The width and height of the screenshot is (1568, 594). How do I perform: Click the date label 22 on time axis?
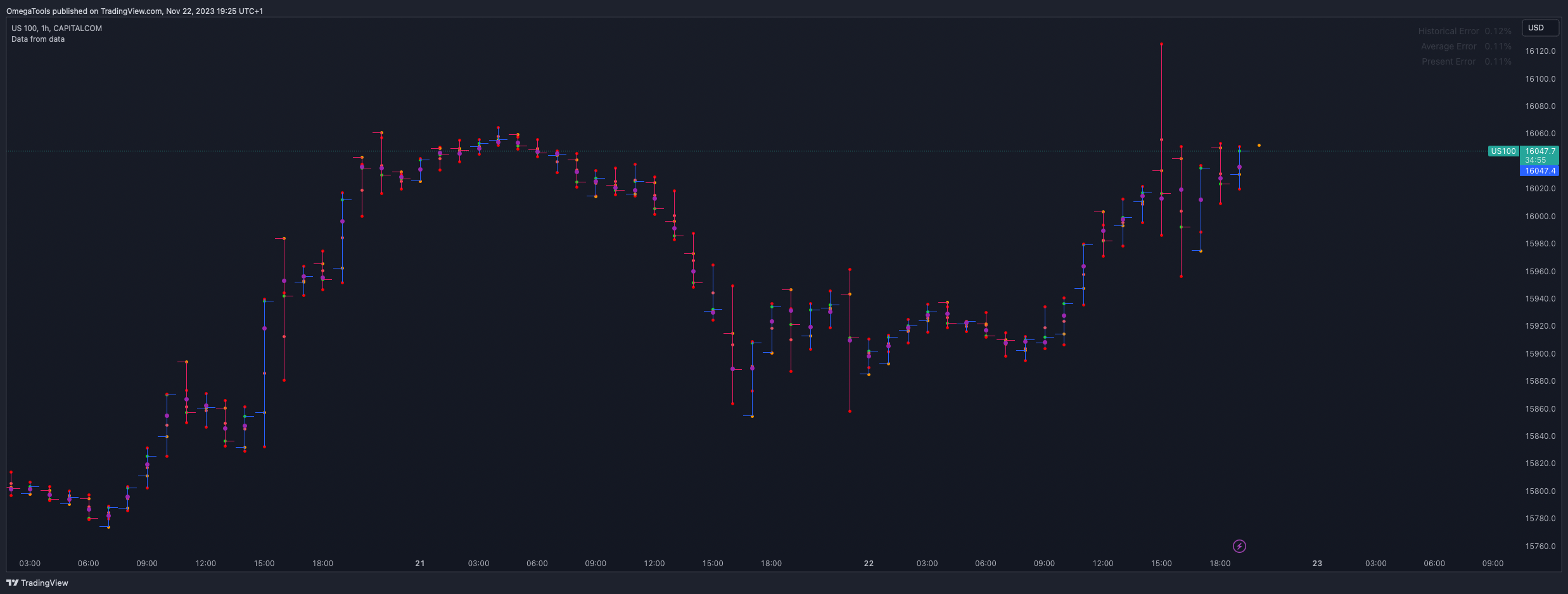869,564
